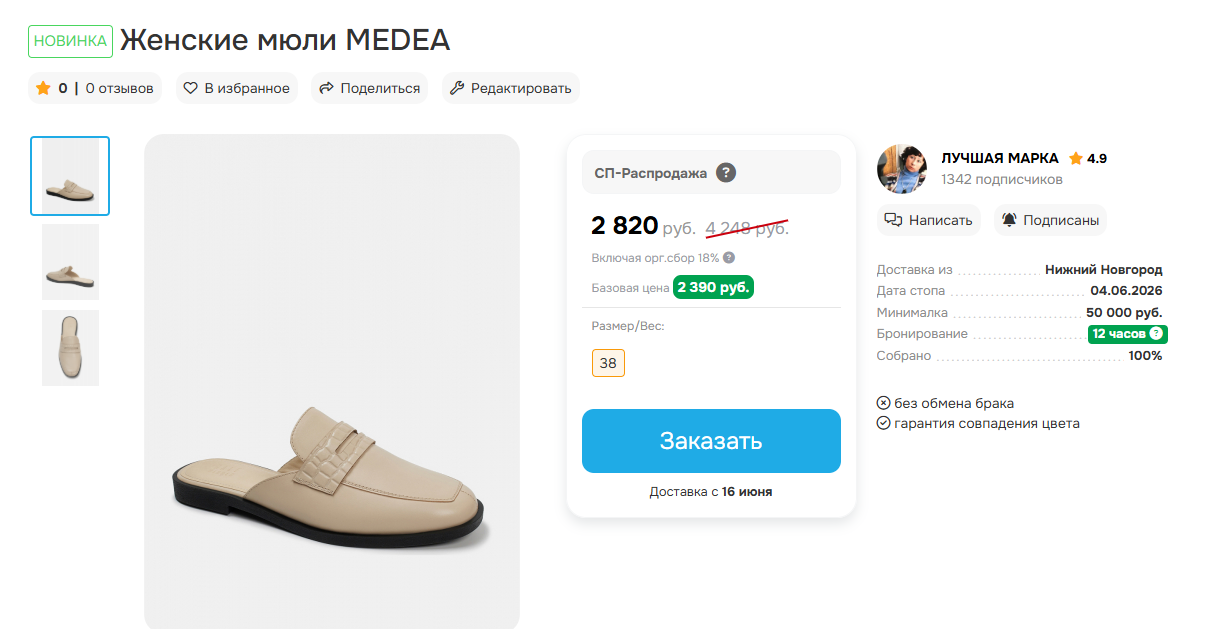Screen dimensions: 1214x629
Task: Select the second side-view shoe thumbnail
Action: click(x=70, y=262)
